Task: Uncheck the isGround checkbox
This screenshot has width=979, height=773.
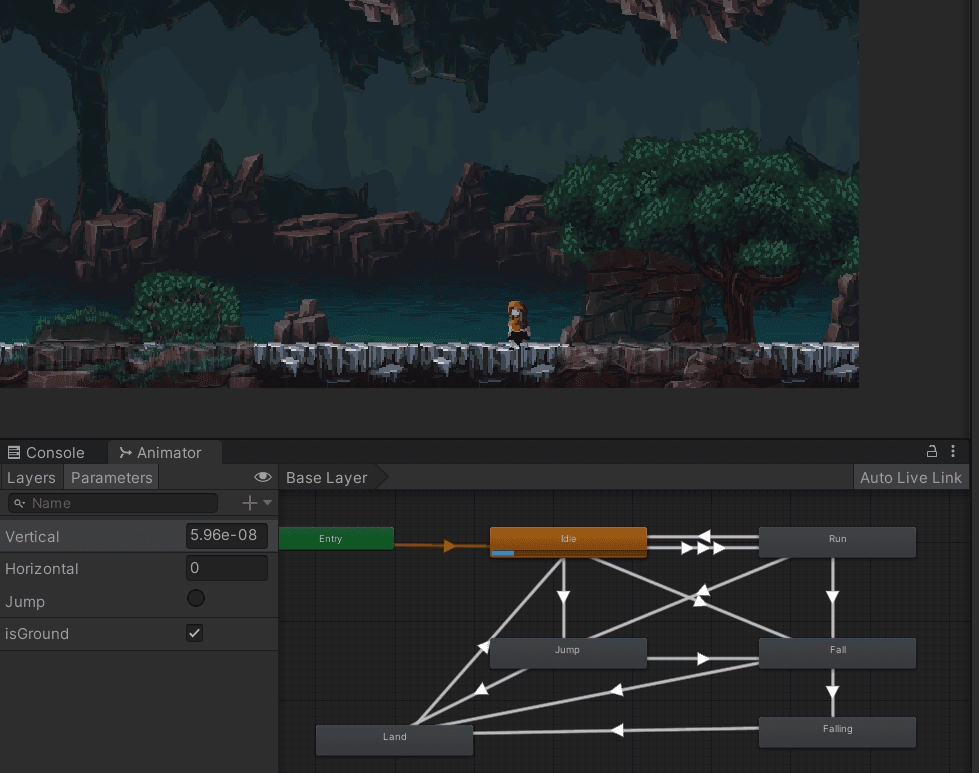Action: click(194, 633)
